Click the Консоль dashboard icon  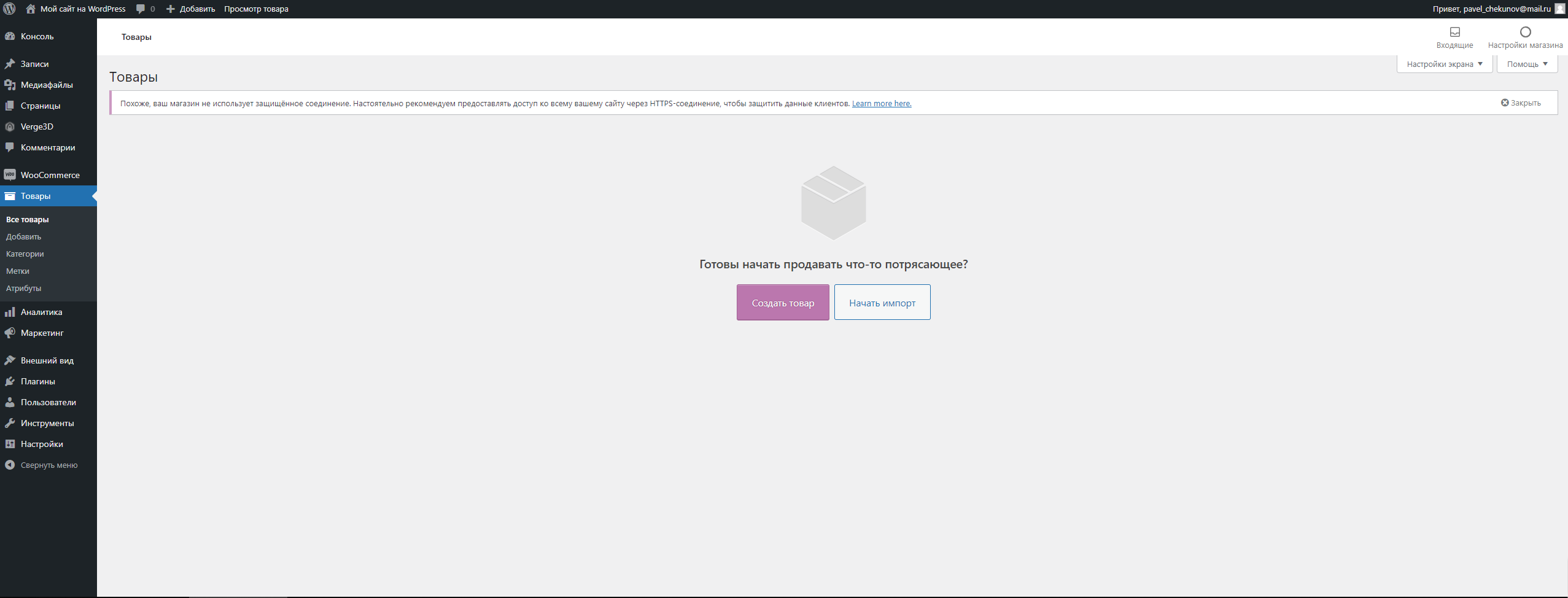coord(10,36)
